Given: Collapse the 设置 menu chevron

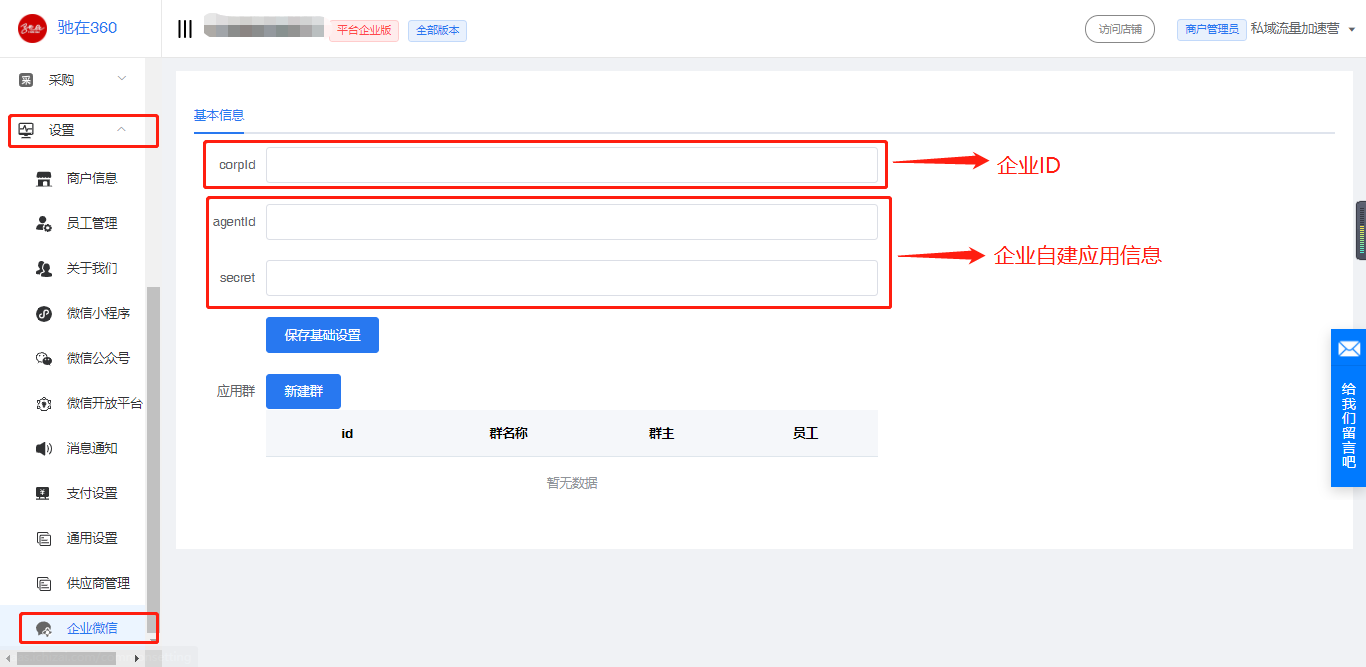Looking at the screenshot, I should tap(121, 129).
